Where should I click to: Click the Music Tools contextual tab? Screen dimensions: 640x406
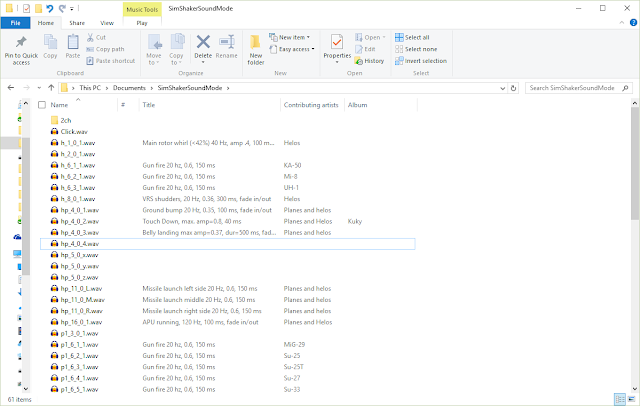[142, 9]
